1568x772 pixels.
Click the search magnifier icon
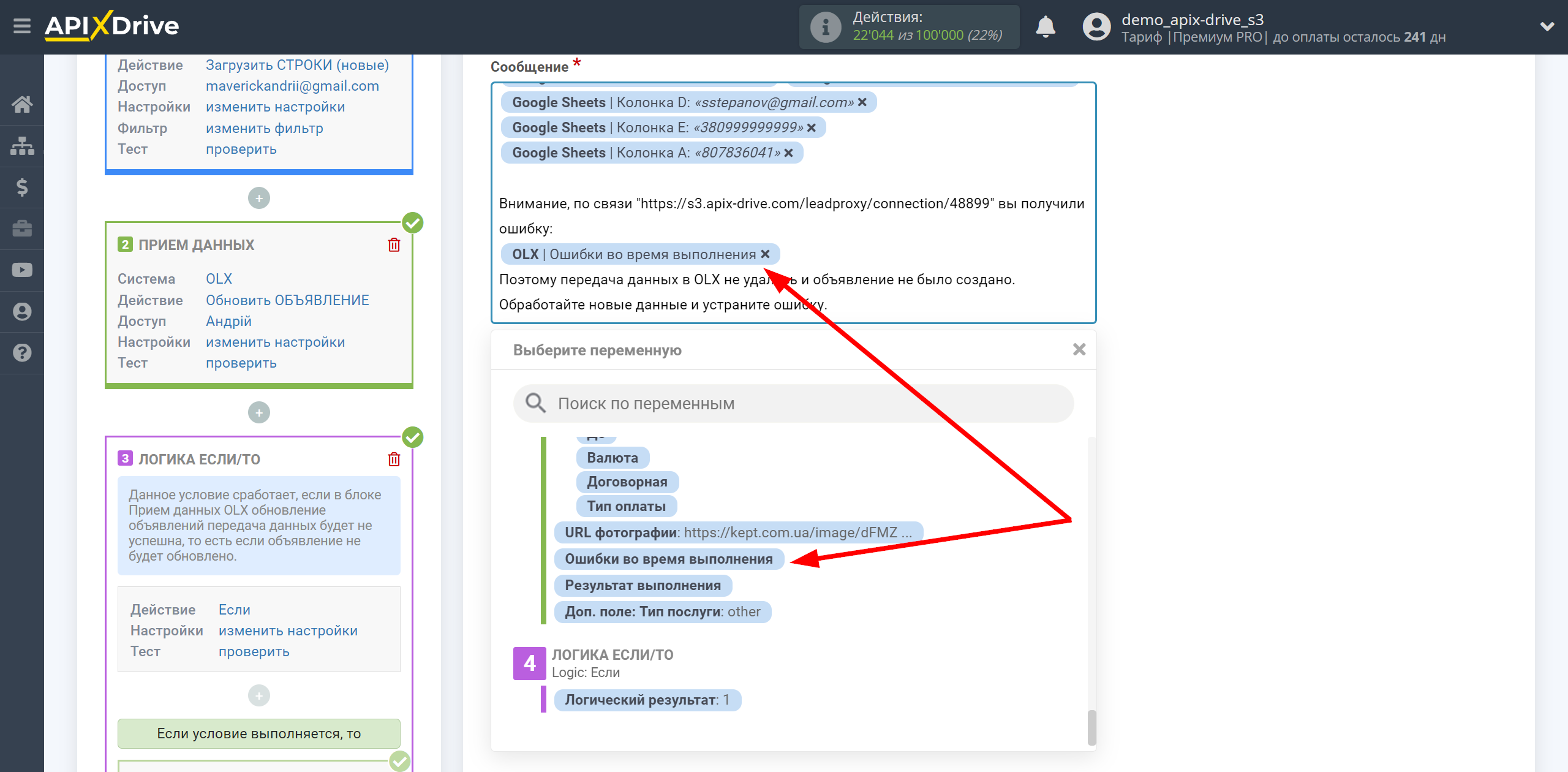coord(535,403)
